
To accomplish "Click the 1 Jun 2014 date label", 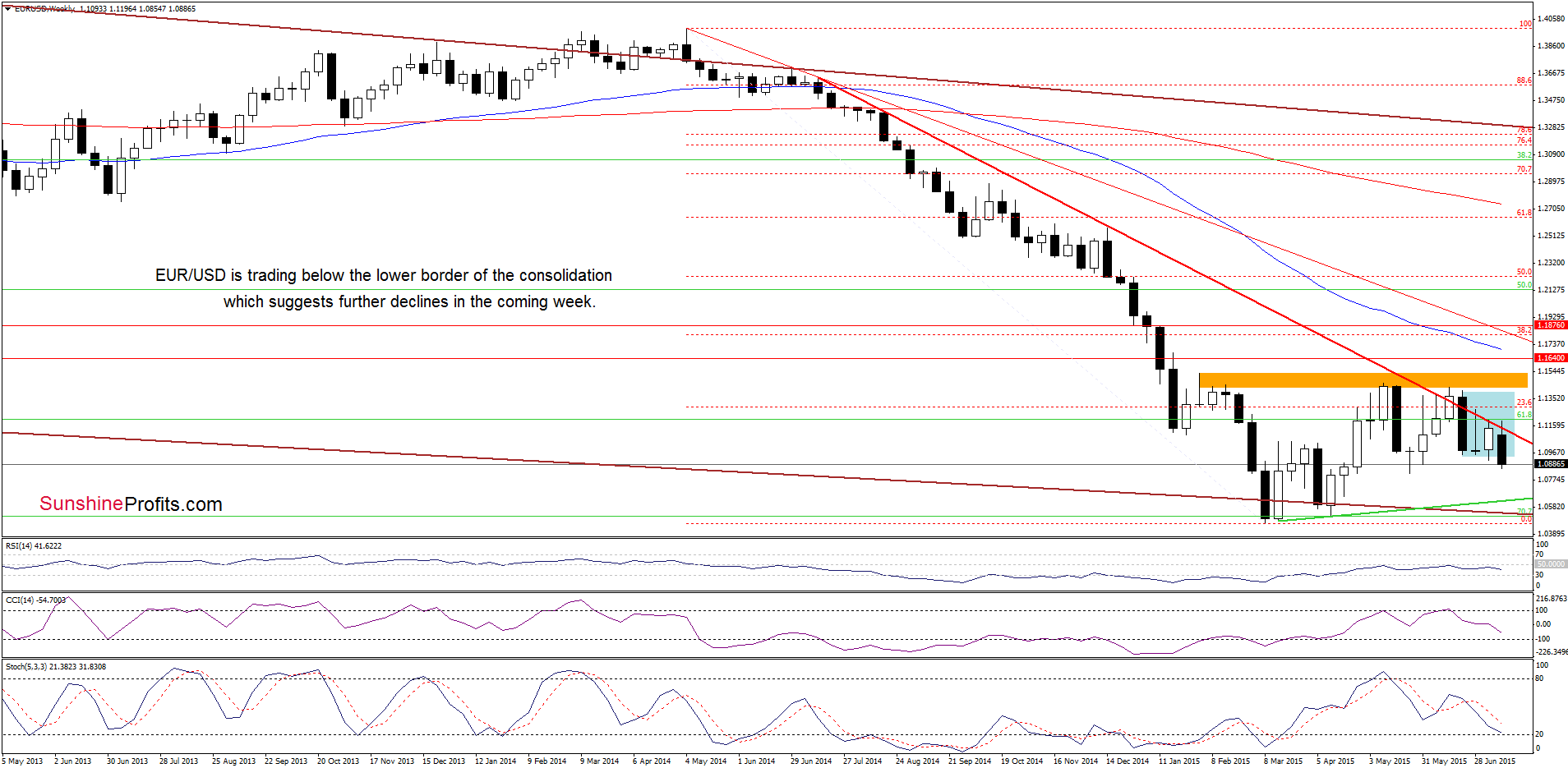I will pyautogui.click(x=757, y=761).
